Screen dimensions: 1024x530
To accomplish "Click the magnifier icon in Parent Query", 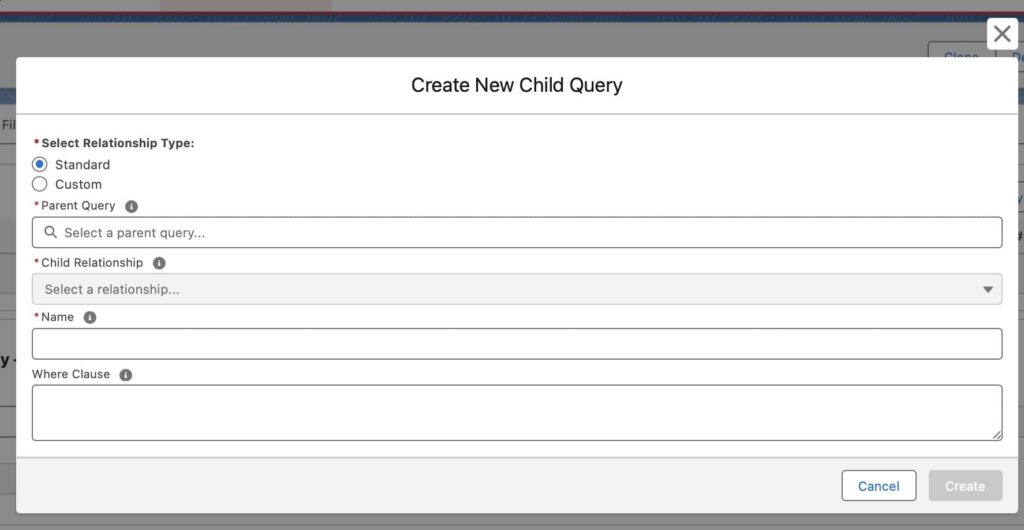I will [50, 232].
